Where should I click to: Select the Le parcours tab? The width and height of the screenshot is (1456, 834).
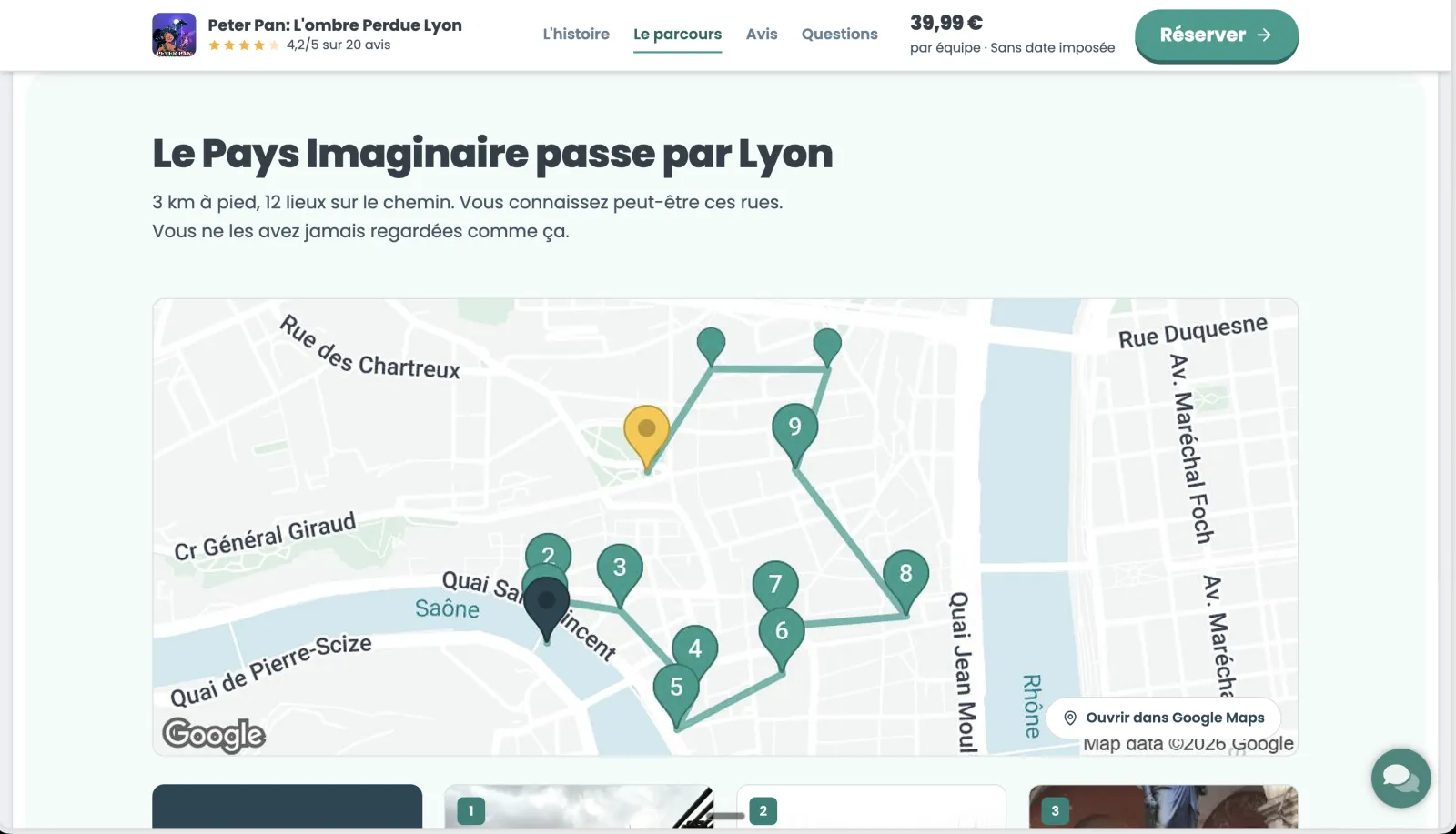pos(677,34)
